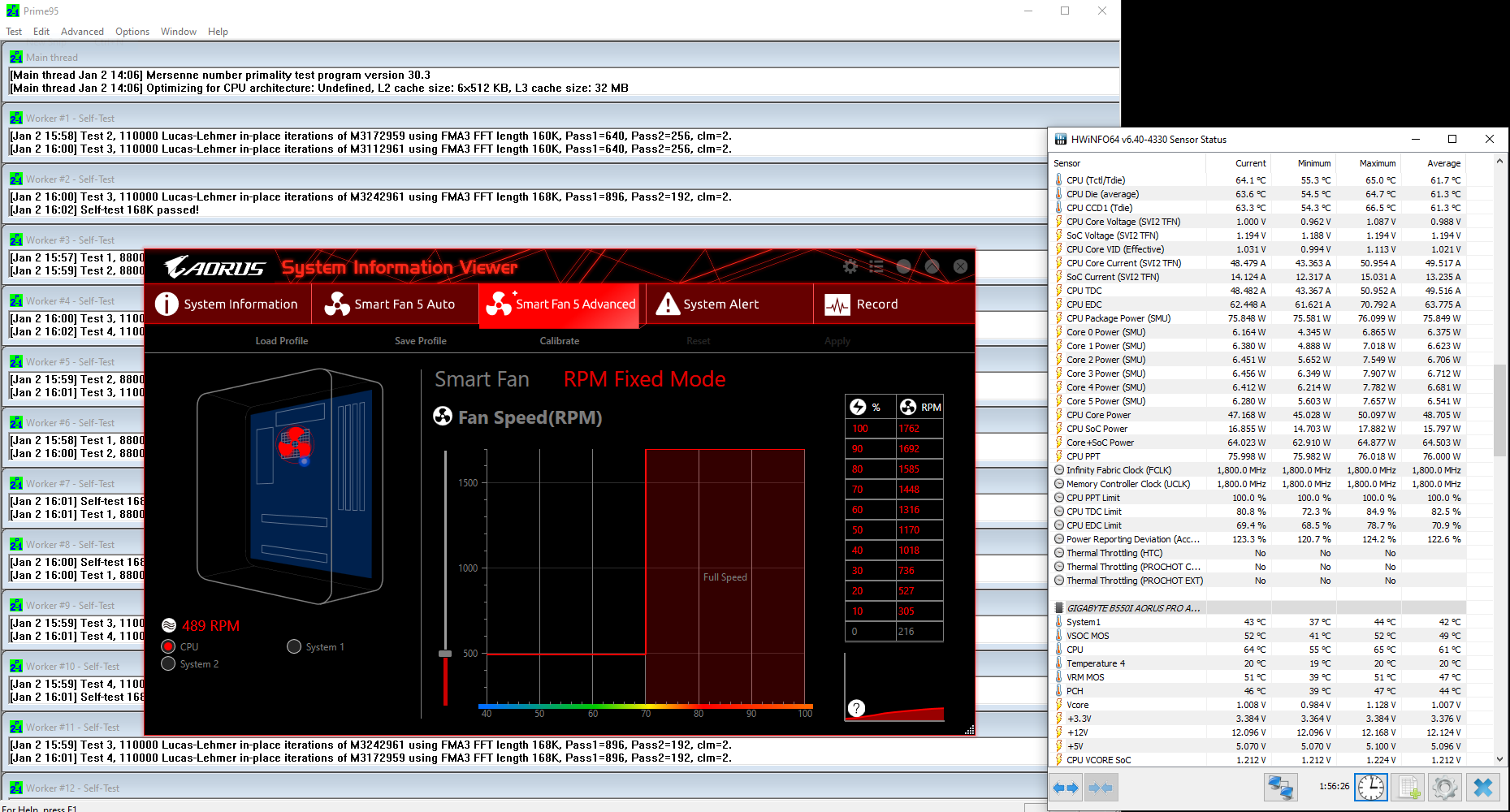Click HWiNFO expand columns blue arrows button
Viewport: 1510px width, 812px height.
pyautogui.click(x=1065, y=788)
